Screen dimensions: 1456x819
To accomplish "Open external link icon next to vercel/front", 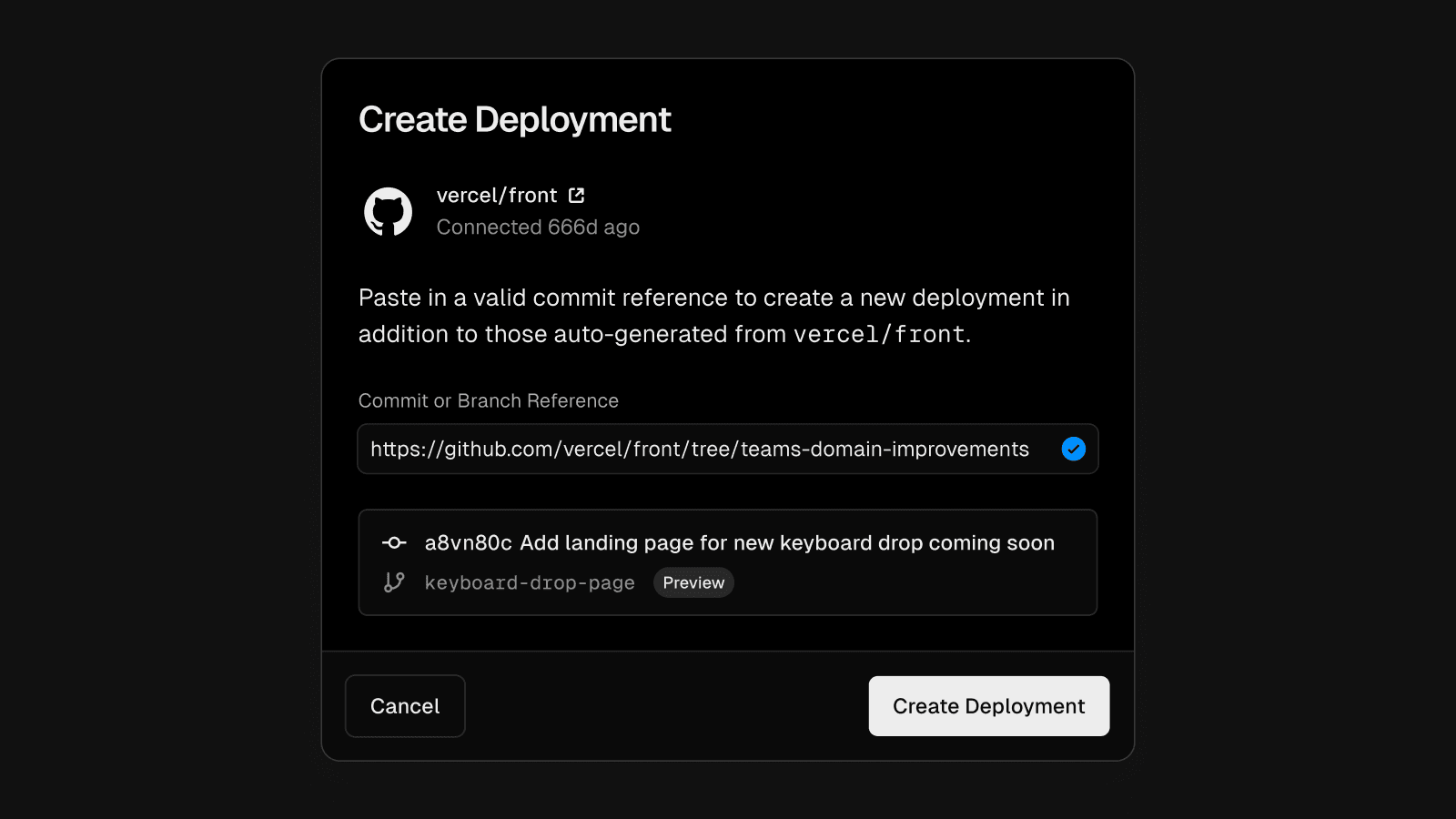I will pos(577,196).
